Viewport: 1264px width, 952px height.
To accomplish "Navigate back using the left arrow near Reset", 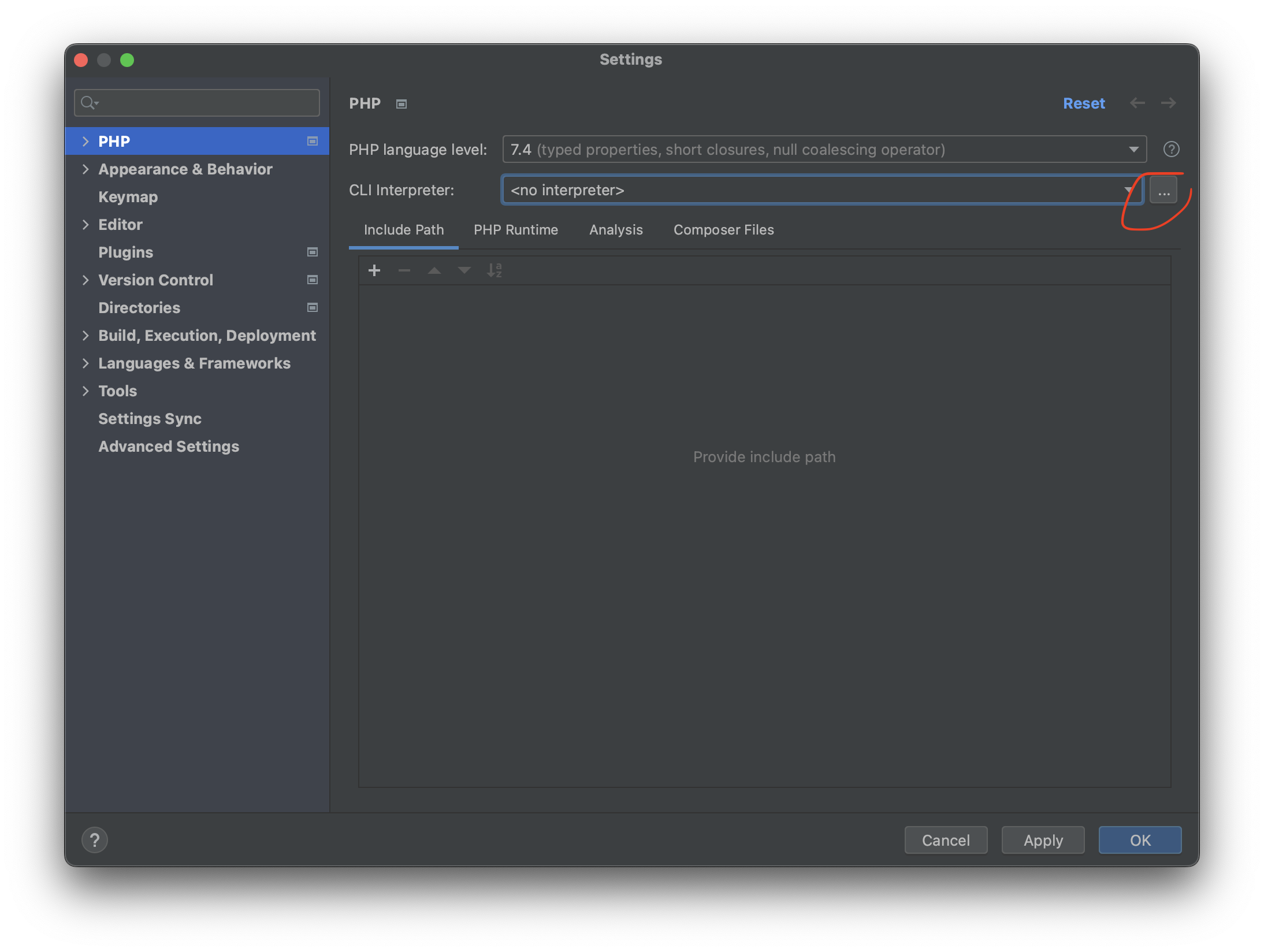I will coord(1137,103).
